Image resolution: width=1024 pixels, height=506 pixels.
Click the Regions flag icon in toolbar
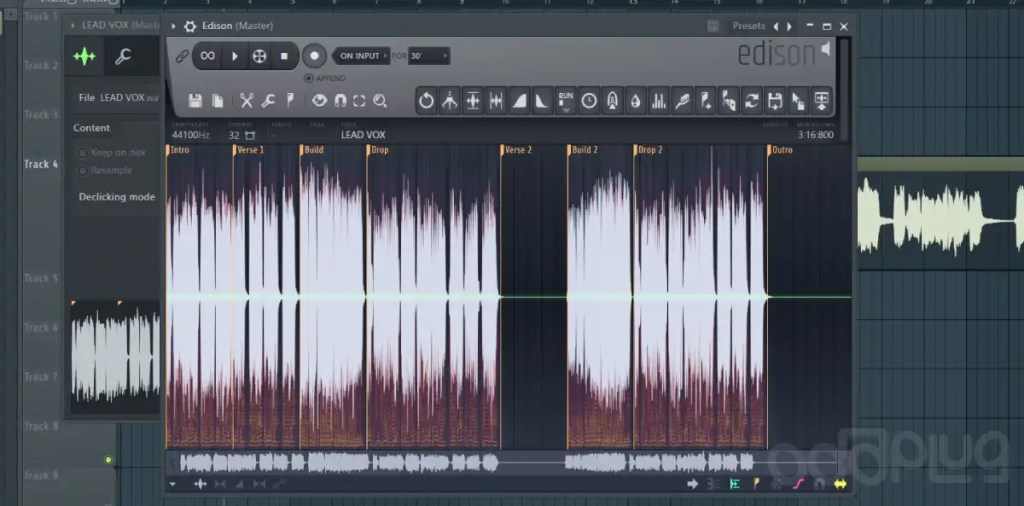click(290, 101)
